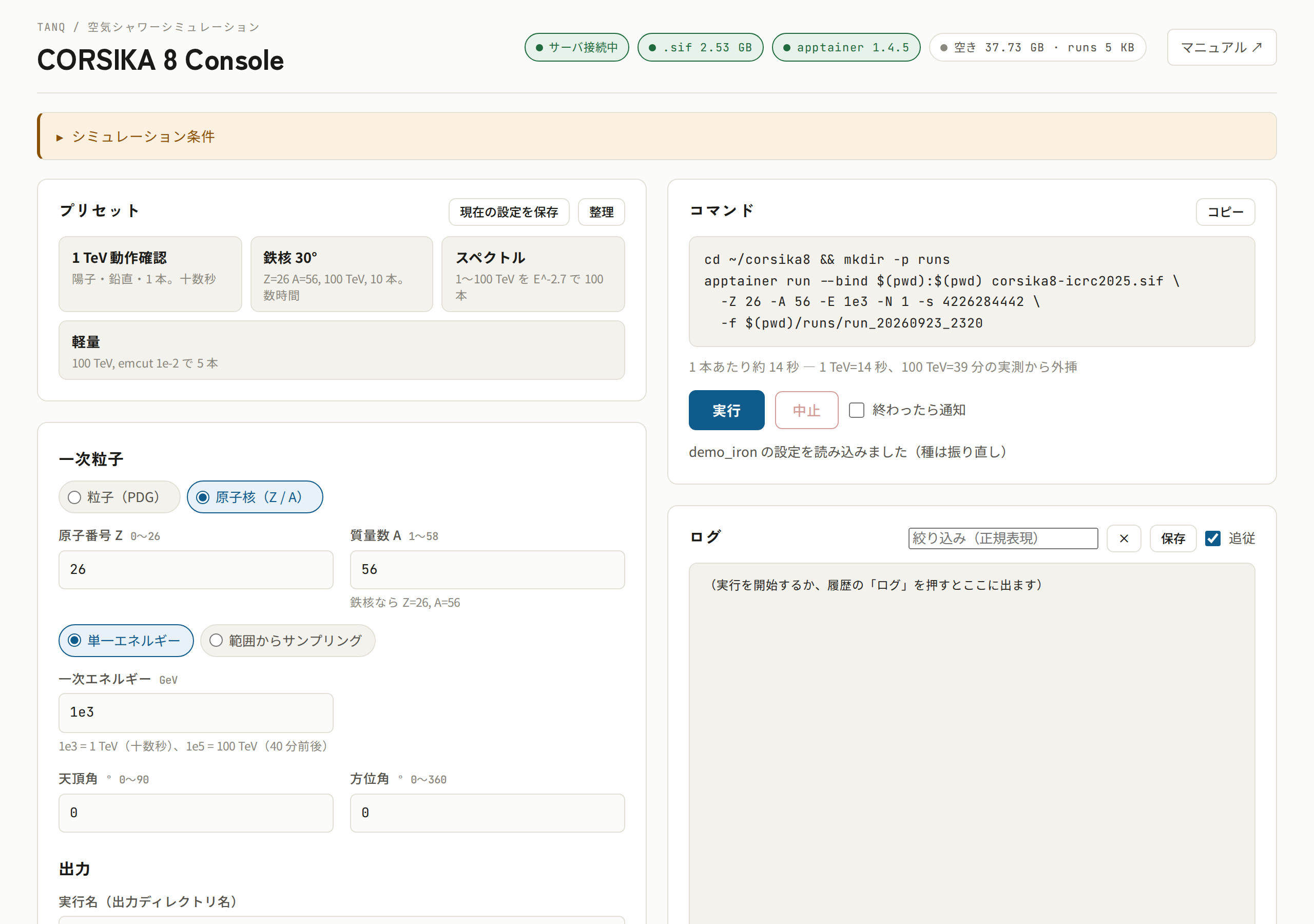Click the command text block
The width and height of the screenshot is (1314, 924).
coord(972,292)
